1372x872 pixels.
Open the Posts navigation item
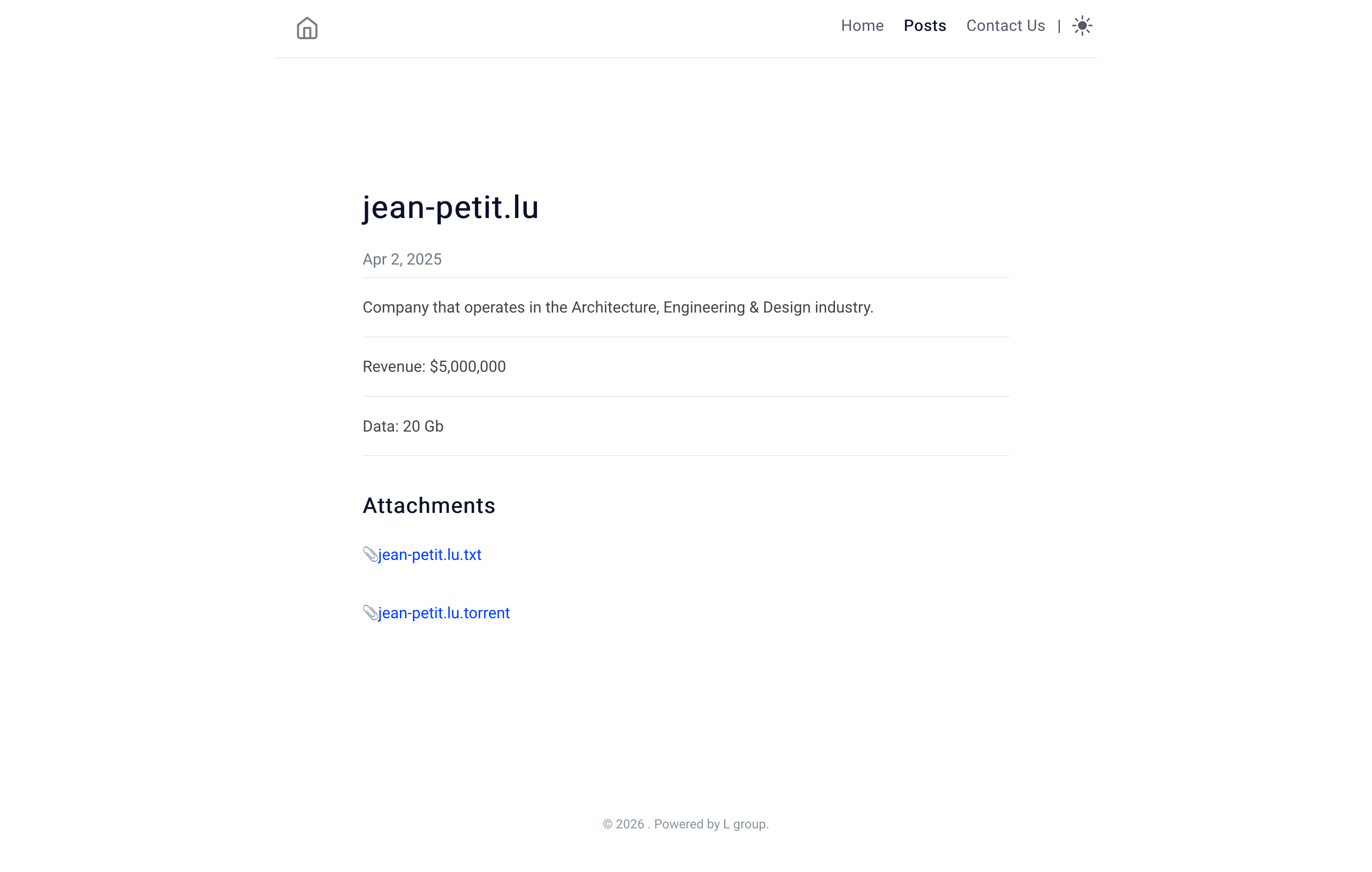(x=925, y=25)
